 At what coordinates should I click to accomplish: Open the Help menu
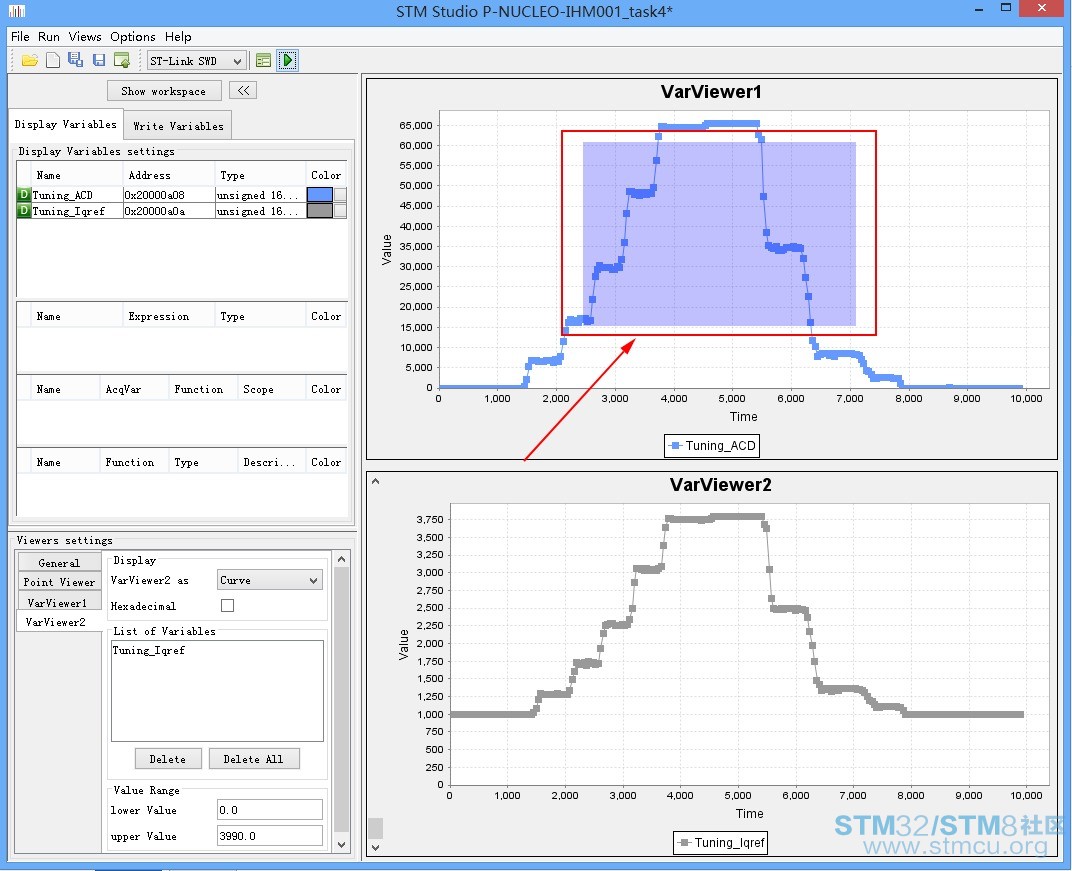point(178,37)
